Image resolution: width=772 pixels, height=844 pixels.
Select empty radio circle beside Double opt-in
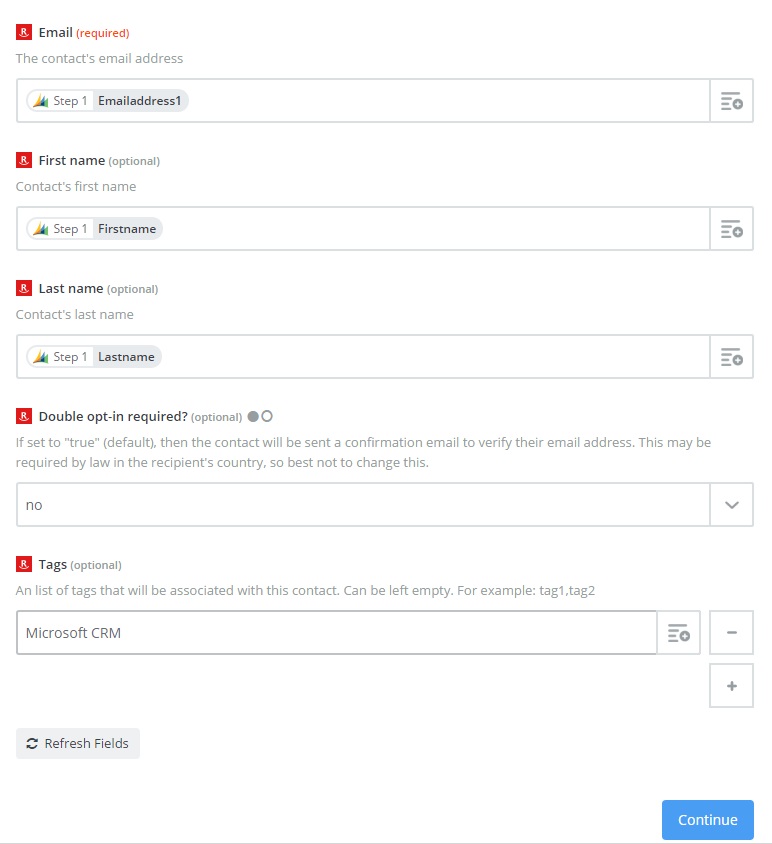pyautogui.click(x=267, y=416)
